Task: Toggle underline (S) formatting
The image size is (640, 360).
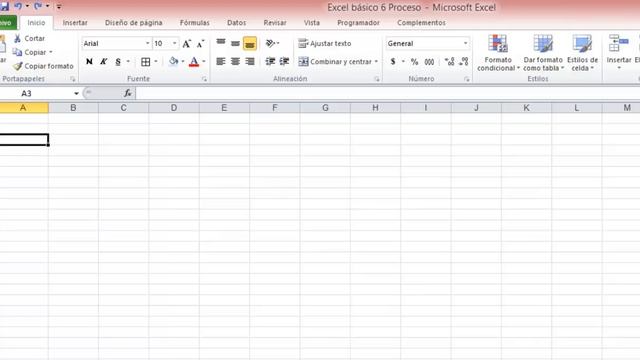Action: click(118, 62)
